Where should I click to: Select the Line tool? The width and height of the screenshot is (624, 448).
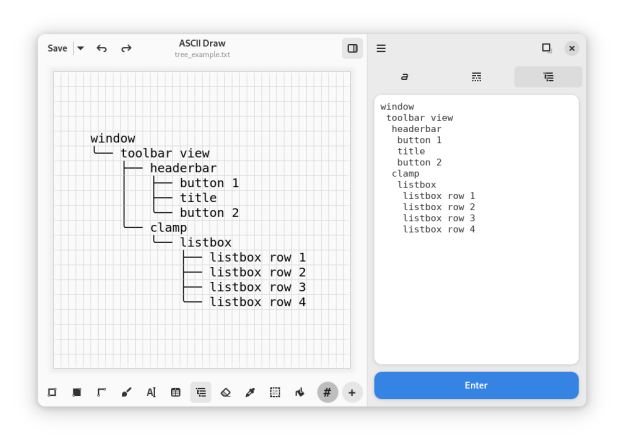point(101,393)
